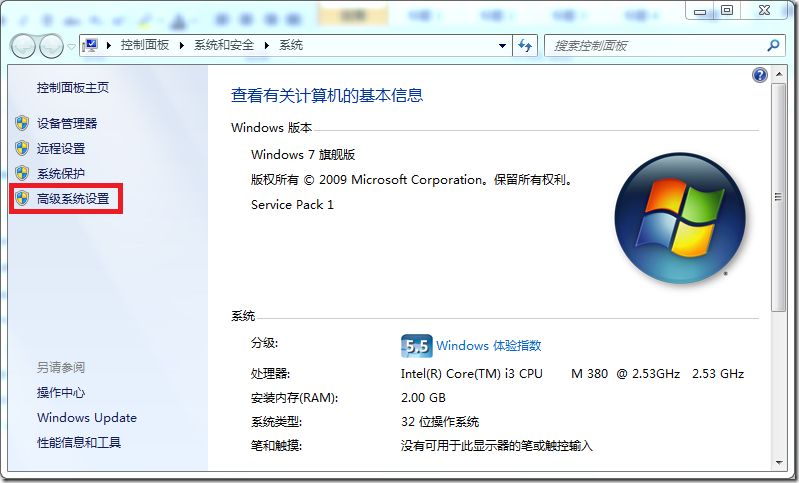Open the help question mark icon

pos(760,75)
